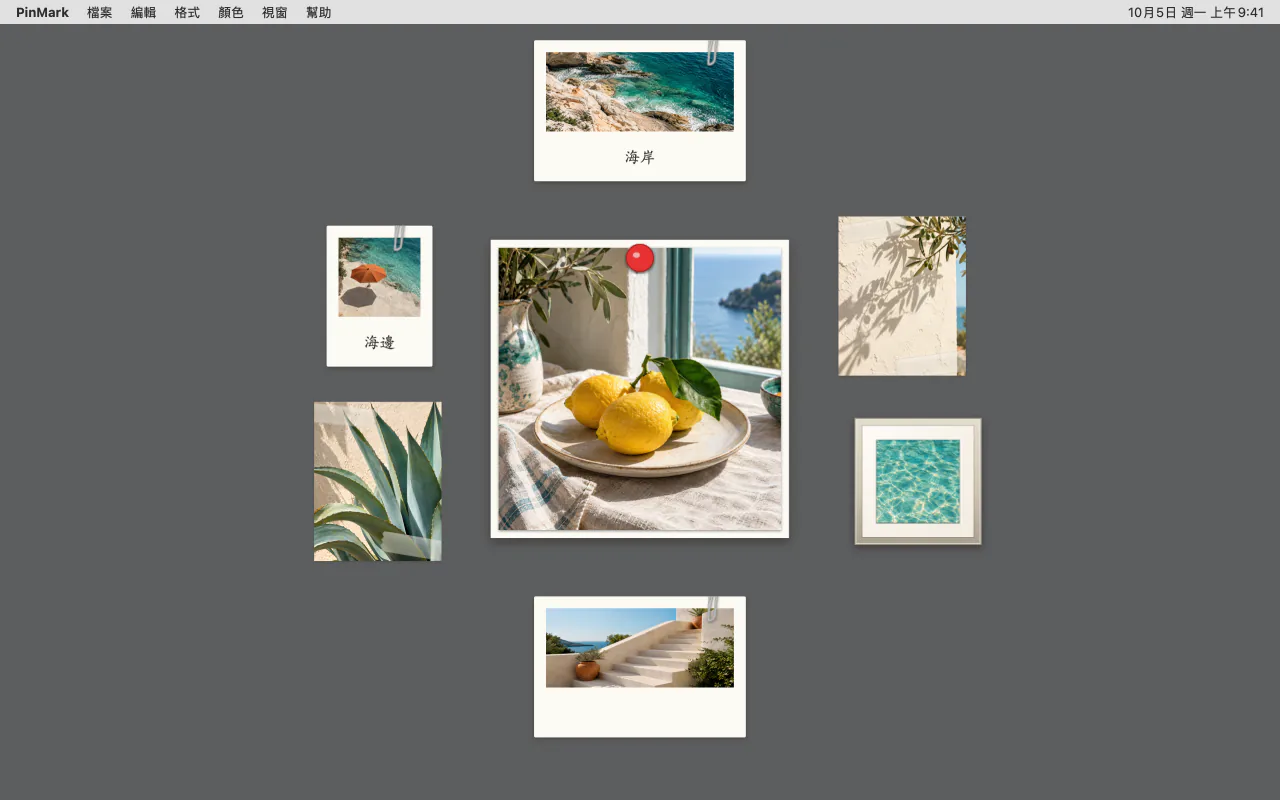Screen dimensions: 1280x800
Task: Select the framed pool water picture
Action: point(918,482)
